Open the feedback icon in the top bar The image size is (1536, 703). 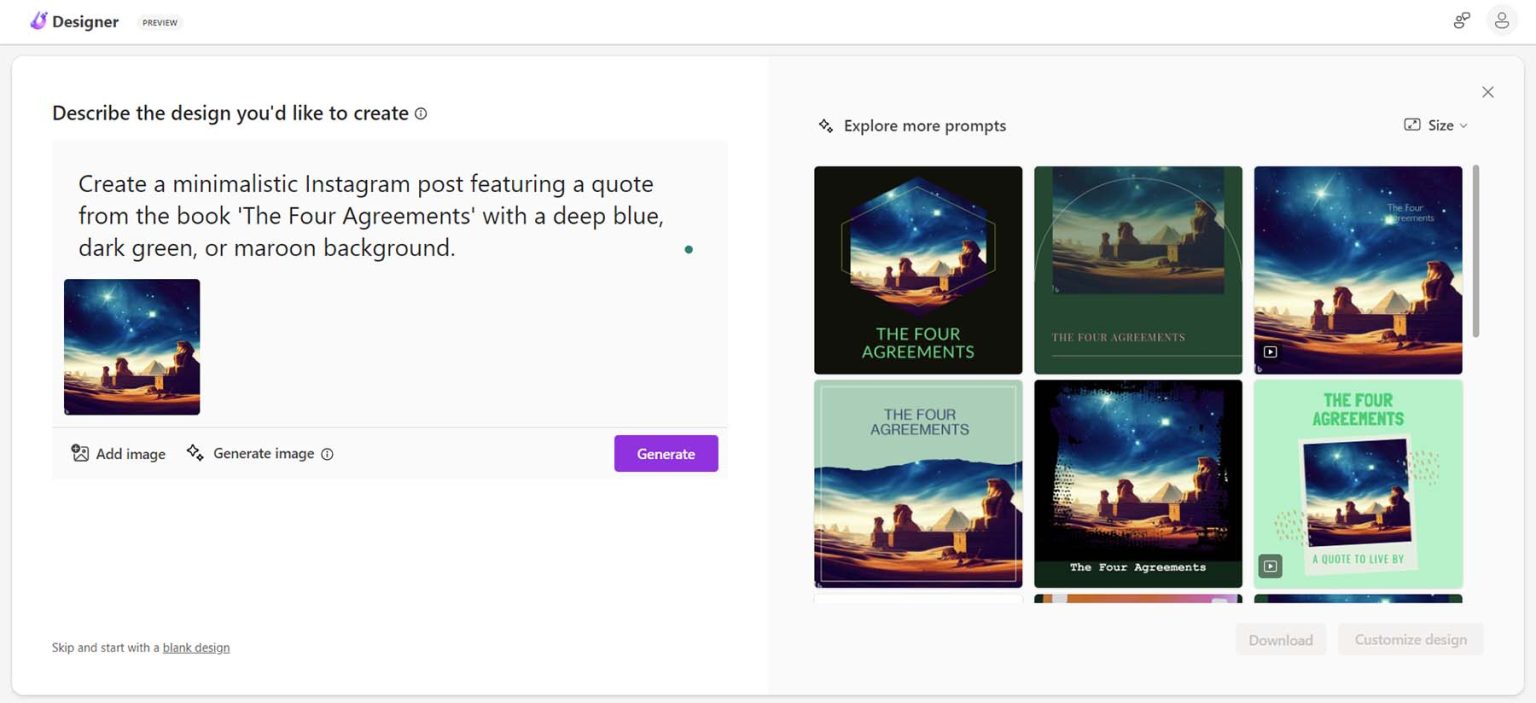coord(1461,20)
